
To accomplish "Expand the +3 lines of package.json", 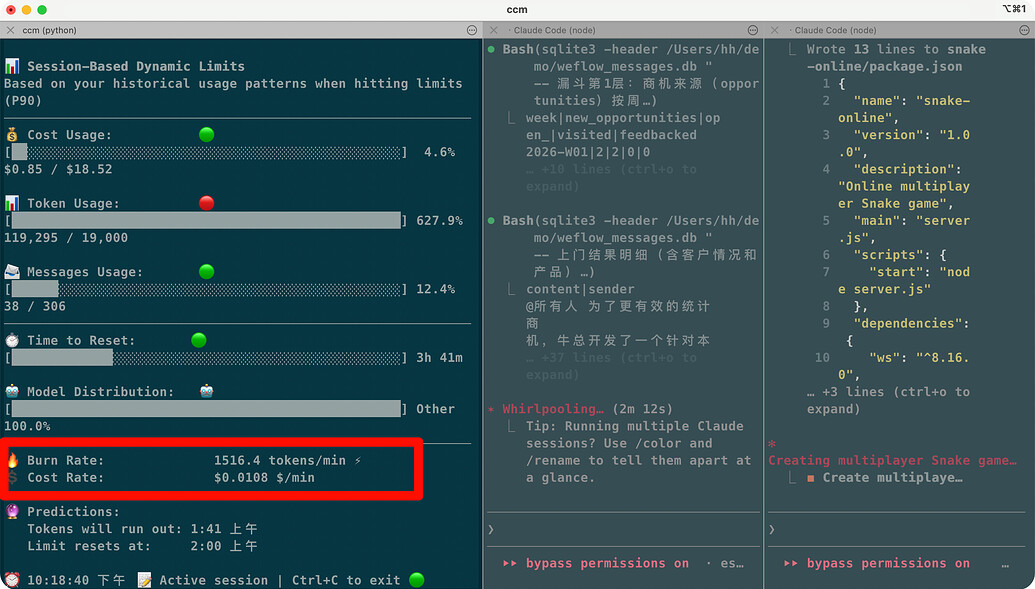I will pos(888,400).
